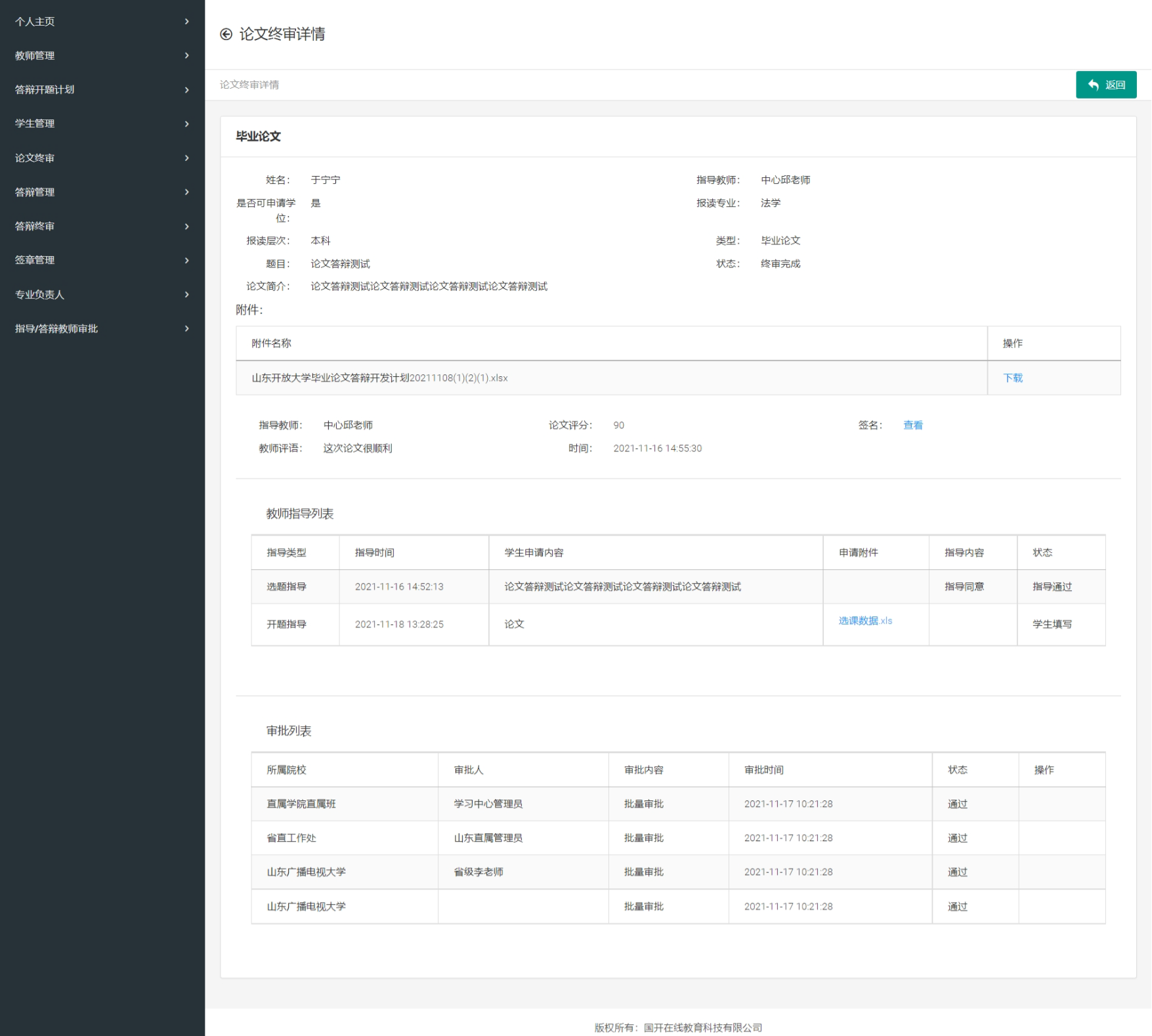This screenshot has height=1036, width=1152.
Task: Click the 直属学院直属班 cell
Action: 345,804
